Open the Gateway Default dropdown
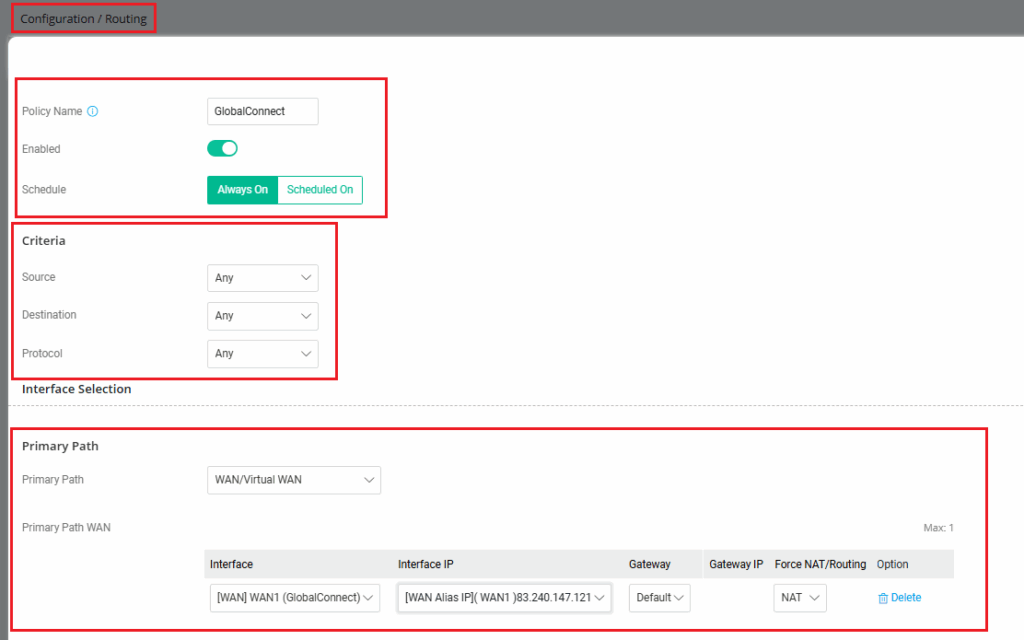Screen dimensions: 1024x640 tap(659, 598)
